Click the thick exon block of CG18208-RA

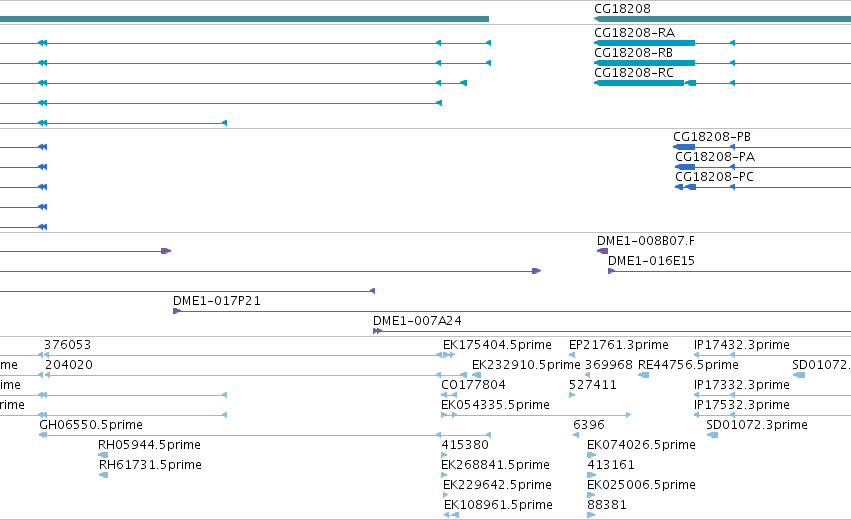click(645, 43)
